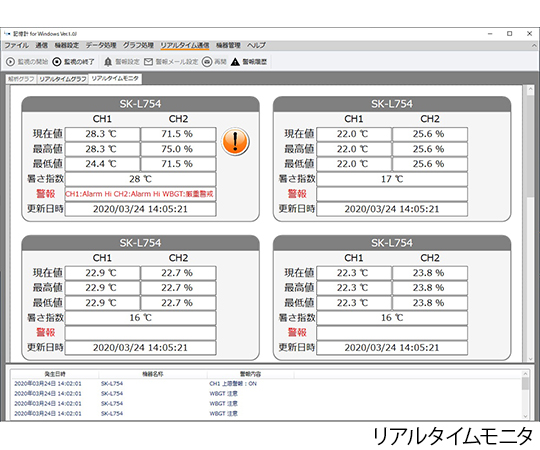Click the 監視の開始 play icon
Screen dimensions: 540x450
click(11, 62)
